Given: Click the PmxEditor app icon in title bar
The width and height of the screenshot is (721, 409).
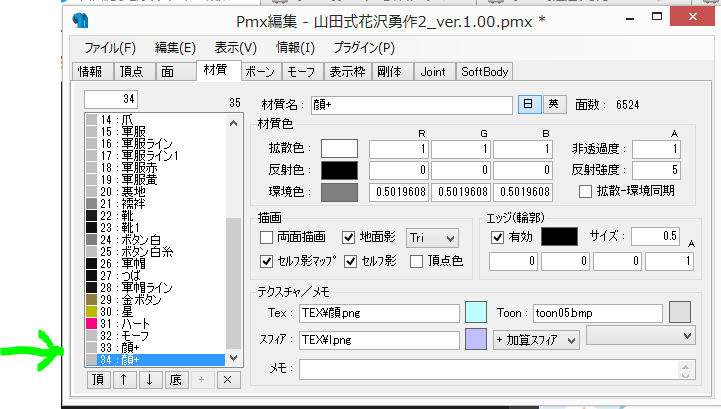Looking at the screenshot, I should pyautogui.click(x=80, y=20).
